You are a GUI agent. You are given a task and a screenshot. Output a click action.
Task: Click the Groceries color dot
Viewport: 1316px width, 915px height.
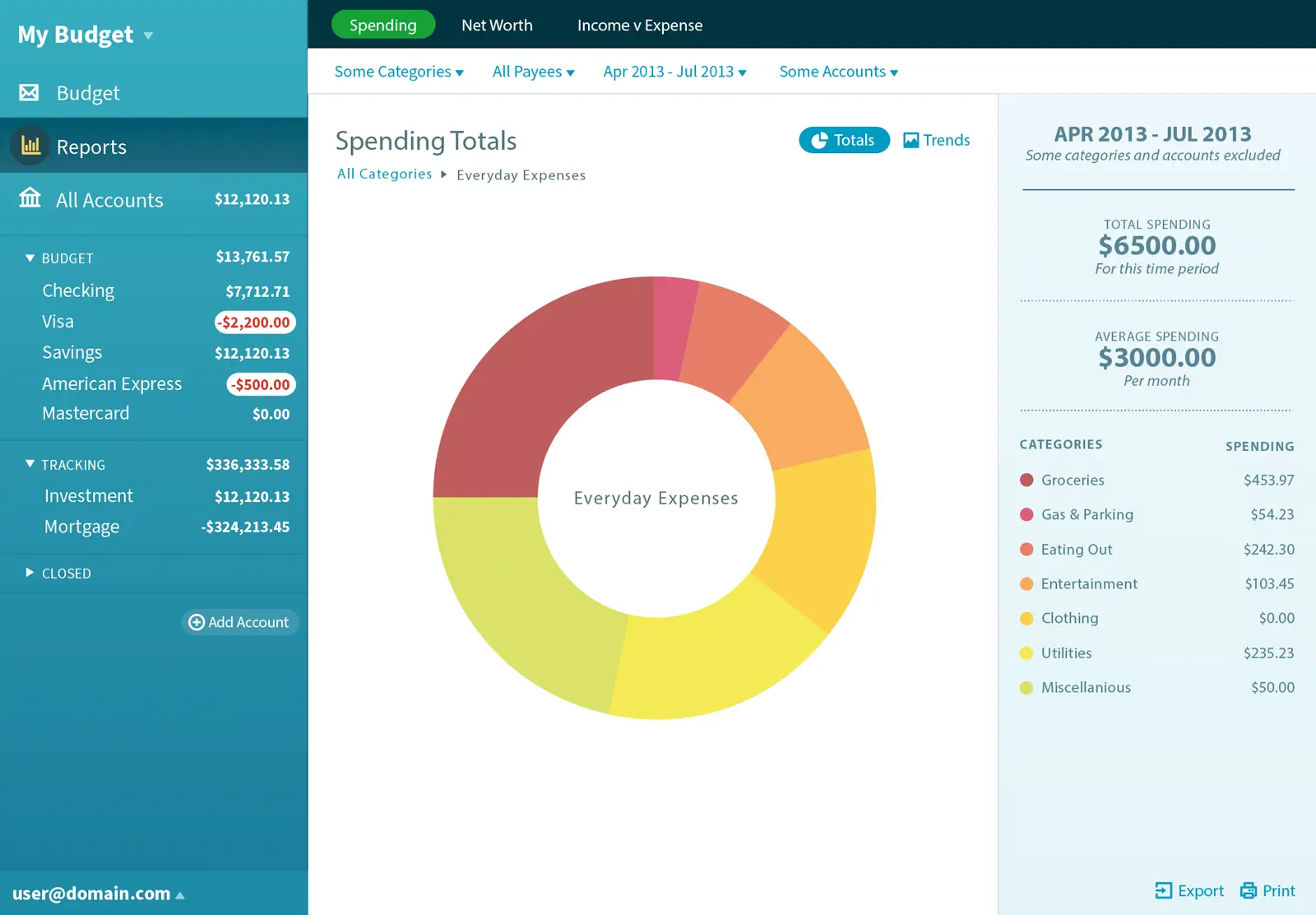(x=1026, y=480)
